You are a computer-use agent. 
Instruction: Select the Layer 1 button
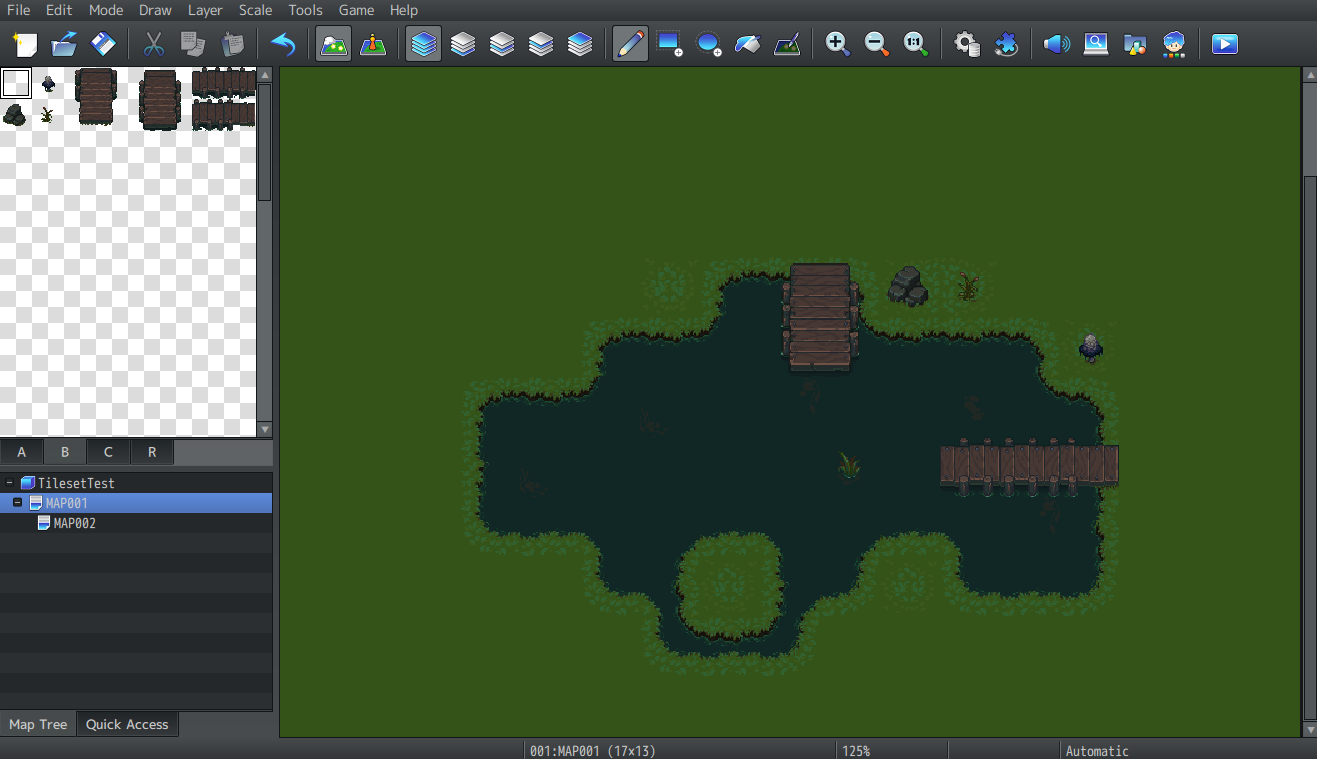(463, 44)
